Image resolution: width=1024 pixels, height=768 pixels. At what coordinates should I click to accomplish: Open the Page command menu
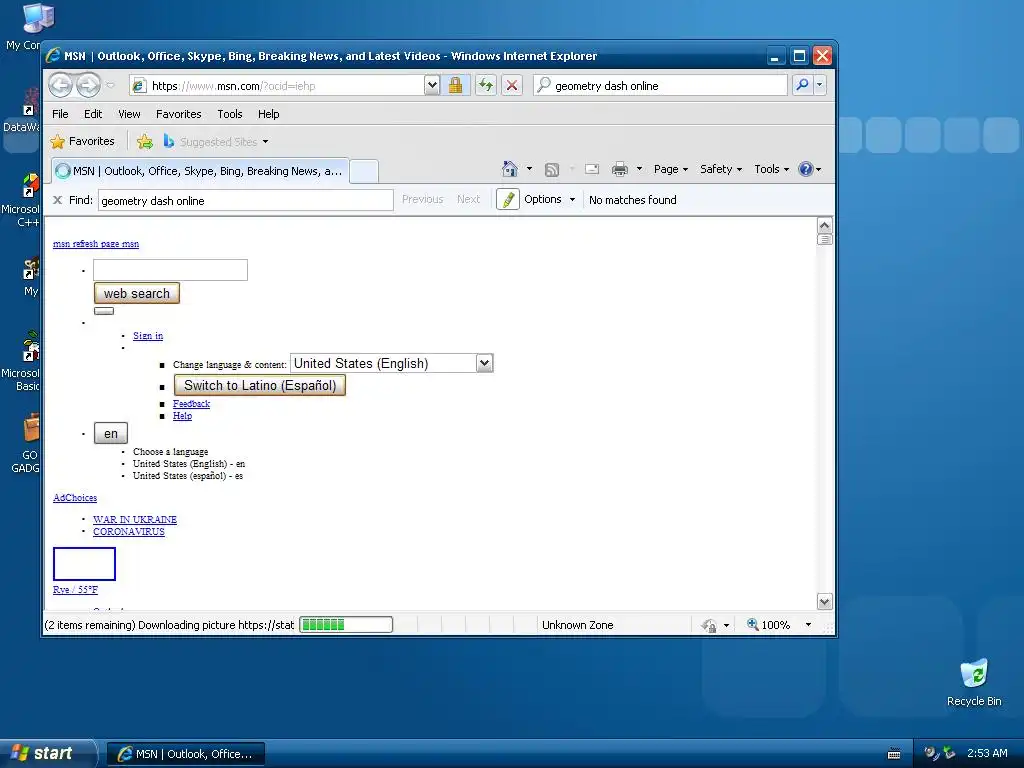(671, 169)
